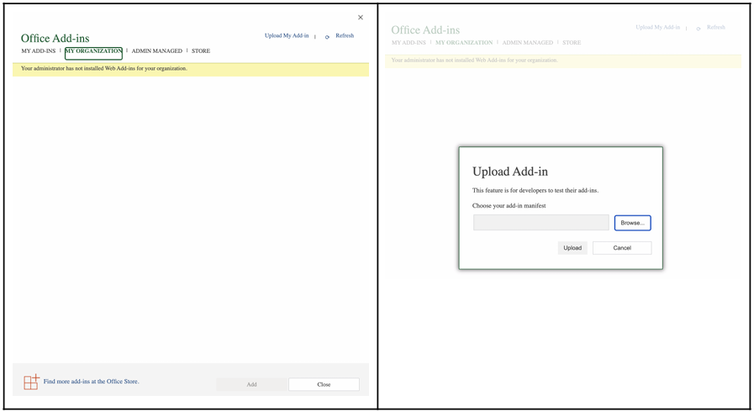Click the yellow administrator notice bar
Viewport: 754px width, 412px height.
(190, 69)
